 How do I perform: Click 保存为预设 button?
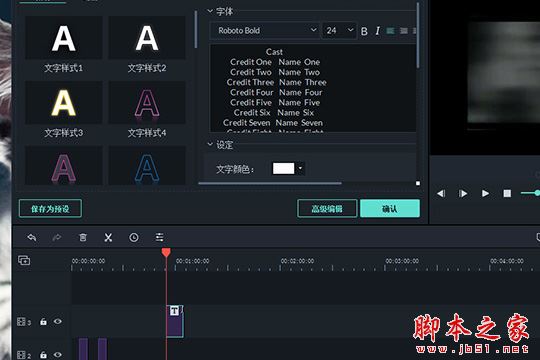point(50,208)
